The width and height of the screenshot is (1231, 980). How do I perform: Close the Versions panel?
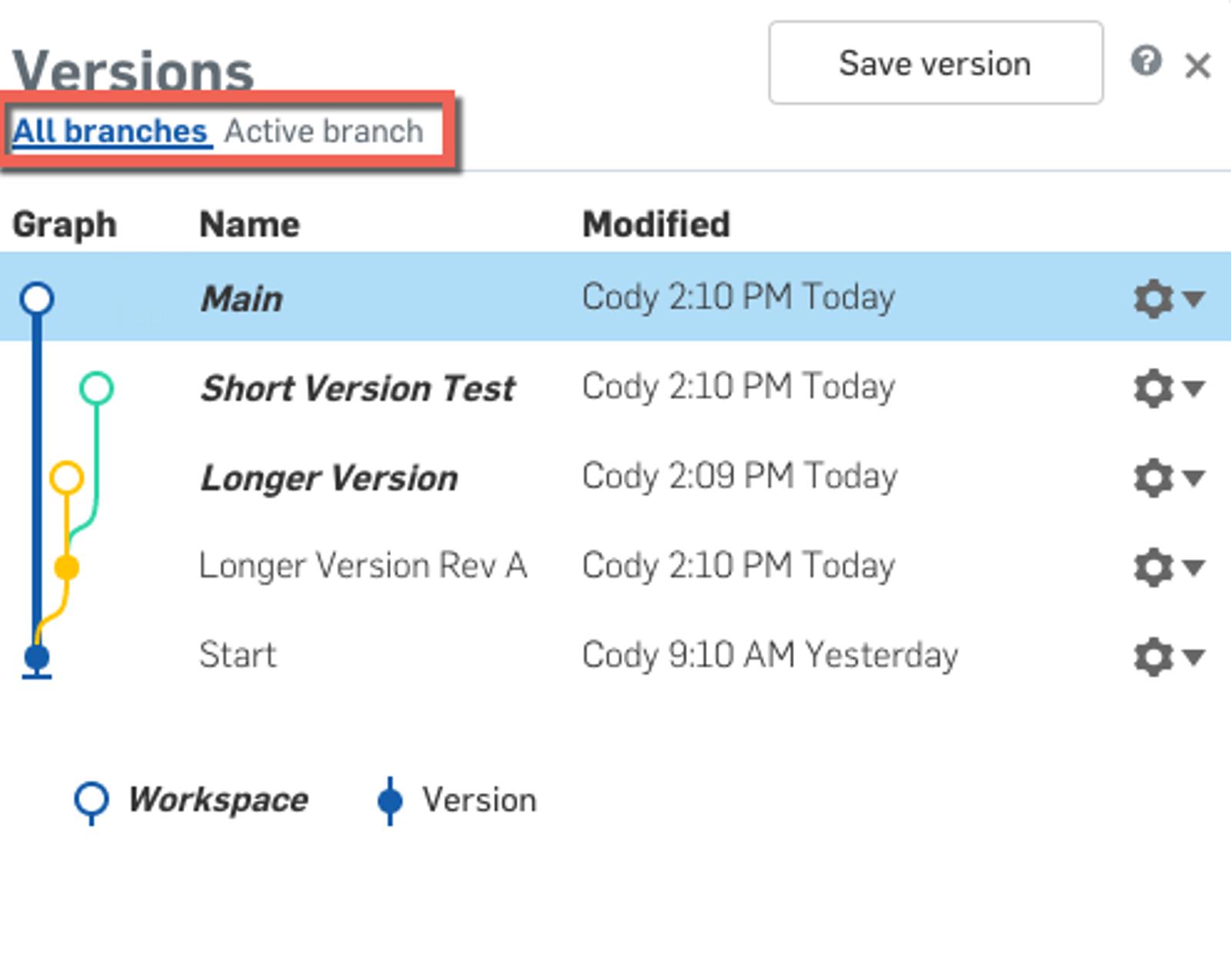point(1198,66)
